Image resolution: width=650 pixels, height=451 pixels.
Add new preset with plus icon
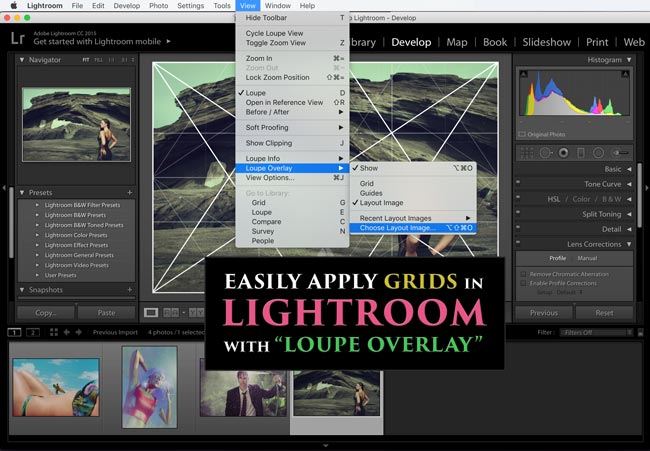pyautogui.click(x=130, y=192)
